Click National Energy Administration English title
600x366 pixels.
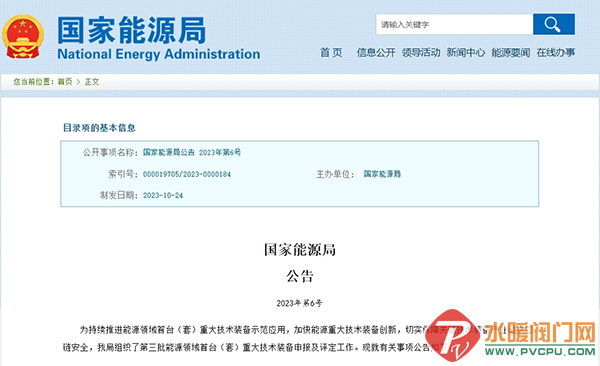pyautogui.click(x=159, y=54)
